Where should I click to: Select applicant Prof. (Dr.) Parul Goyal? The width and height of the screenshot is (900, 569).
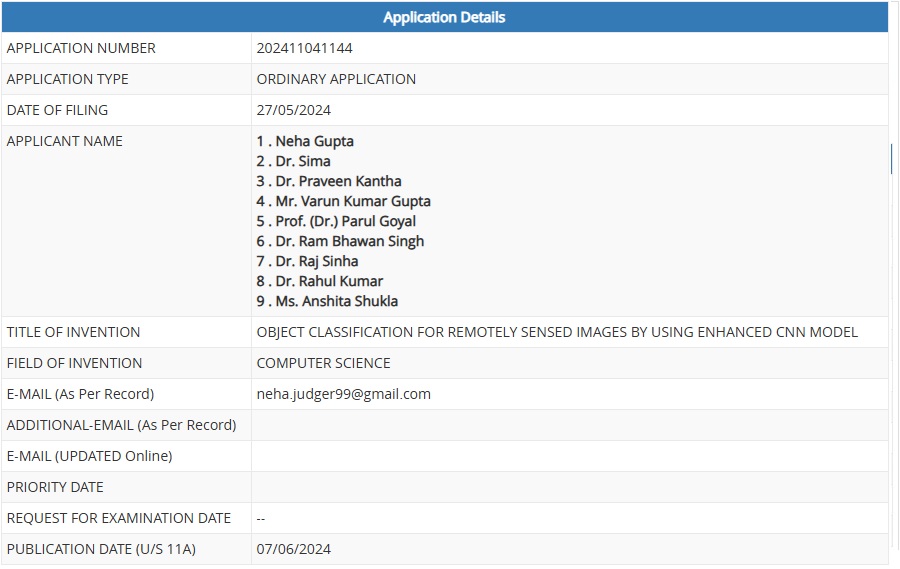point(336,221)
